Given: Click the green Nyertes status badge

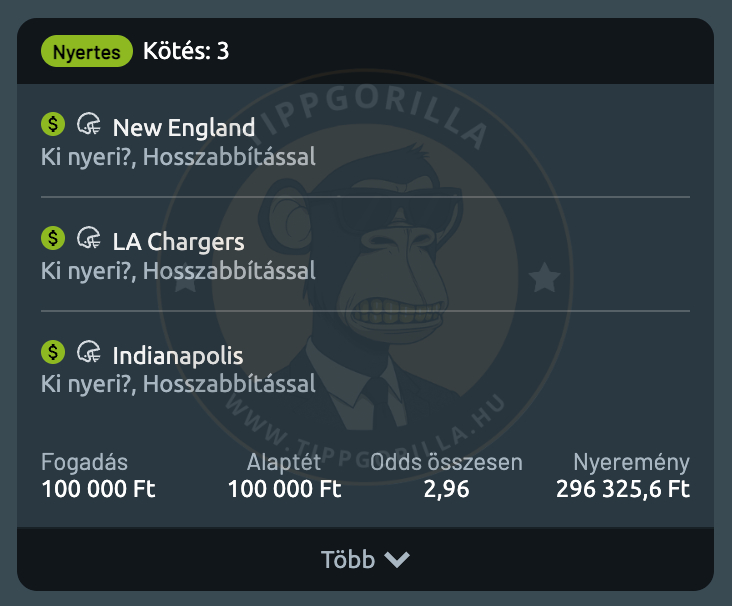Looking at the screenshot, I should click(87, 50).
